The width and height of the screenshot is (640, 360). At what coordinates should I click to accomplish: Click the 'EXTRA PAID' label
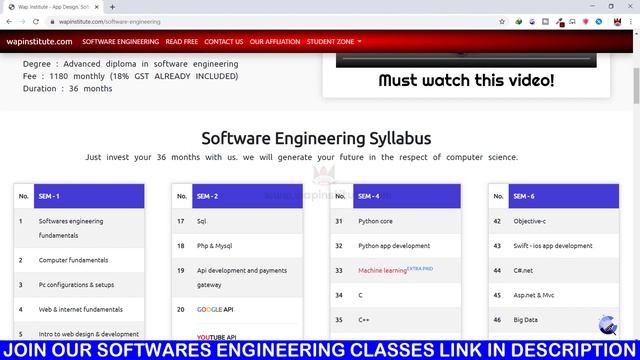point(420,269)
